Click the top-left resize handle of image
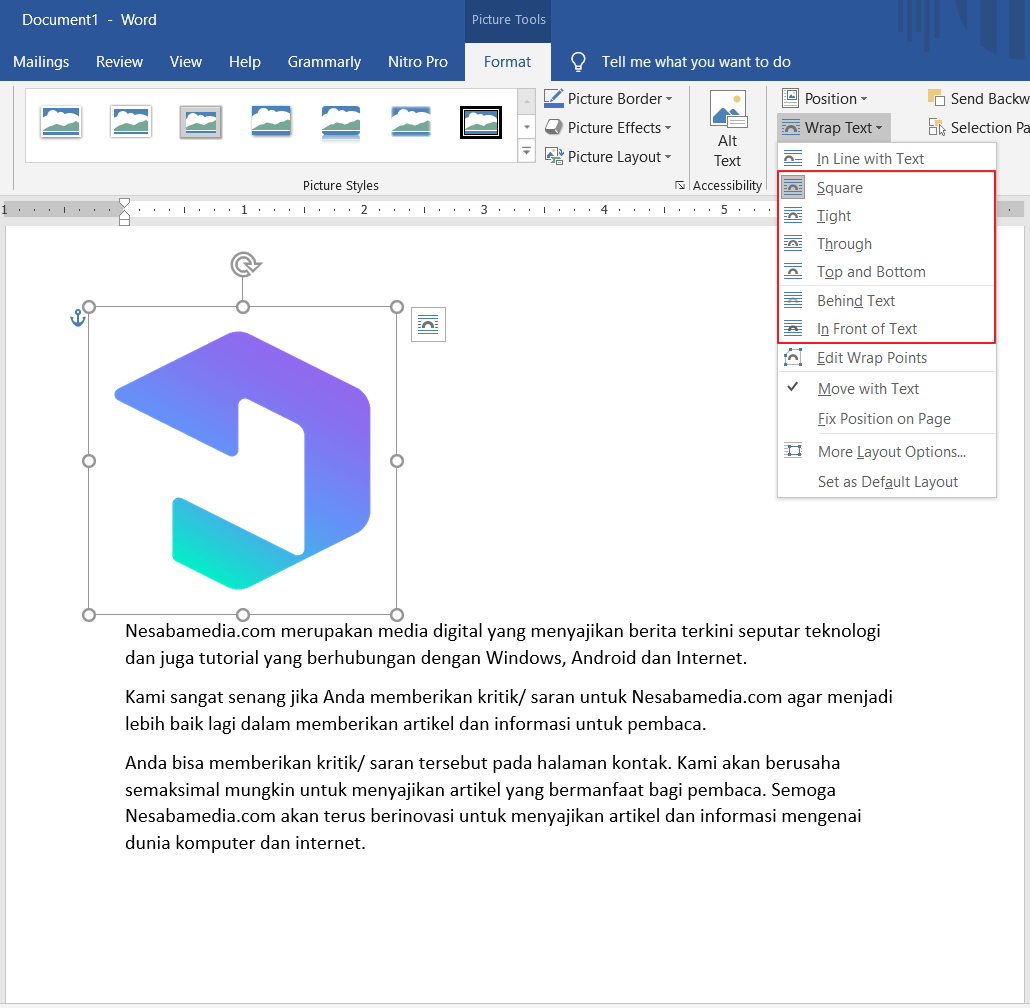The height and width of the screenshot is (1008, 1030). coord(89,307)
